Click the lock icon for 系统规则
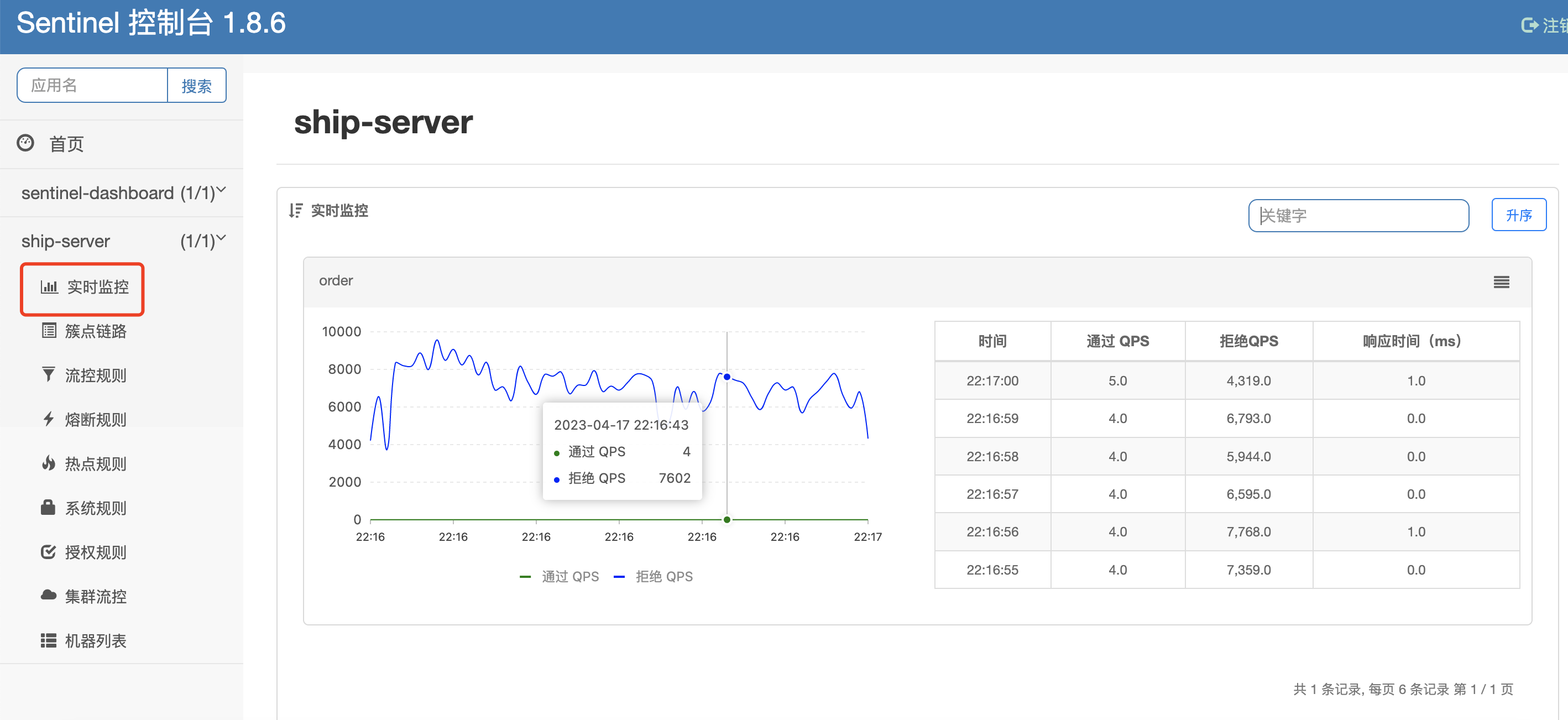1568x720 pixels. point(48,507)
